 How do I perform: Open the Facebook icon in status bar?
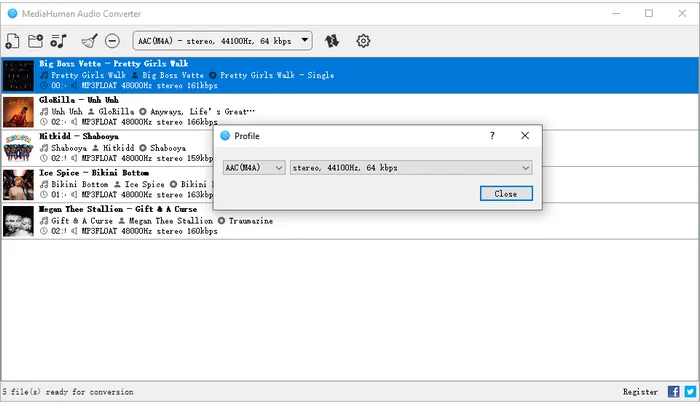coord(674,392)
